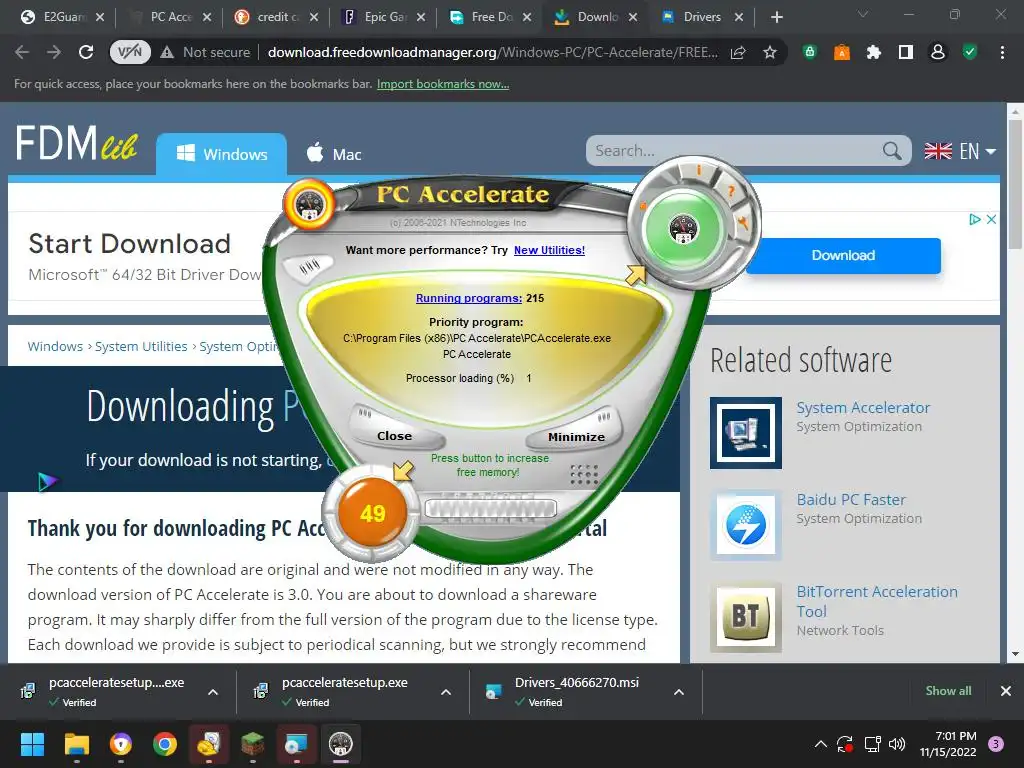Viewport: 1024px width, 768px height.
Task: Open the Running programs link
Action: tap(469, 298)
